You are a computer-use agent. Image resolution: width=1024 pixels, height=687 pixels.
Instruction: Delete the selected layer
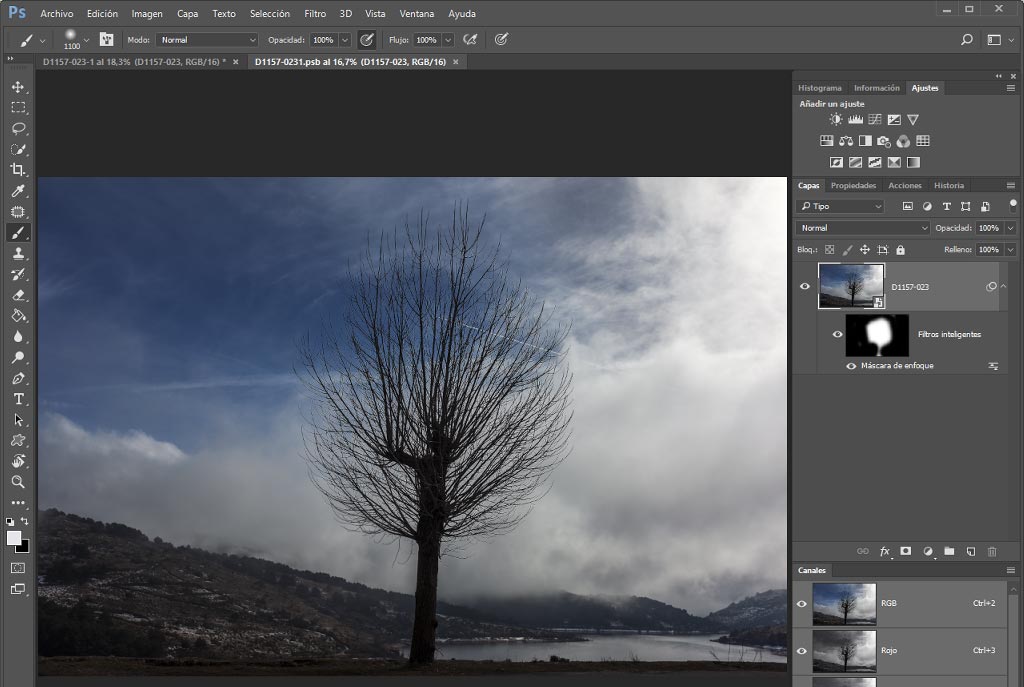992,551
